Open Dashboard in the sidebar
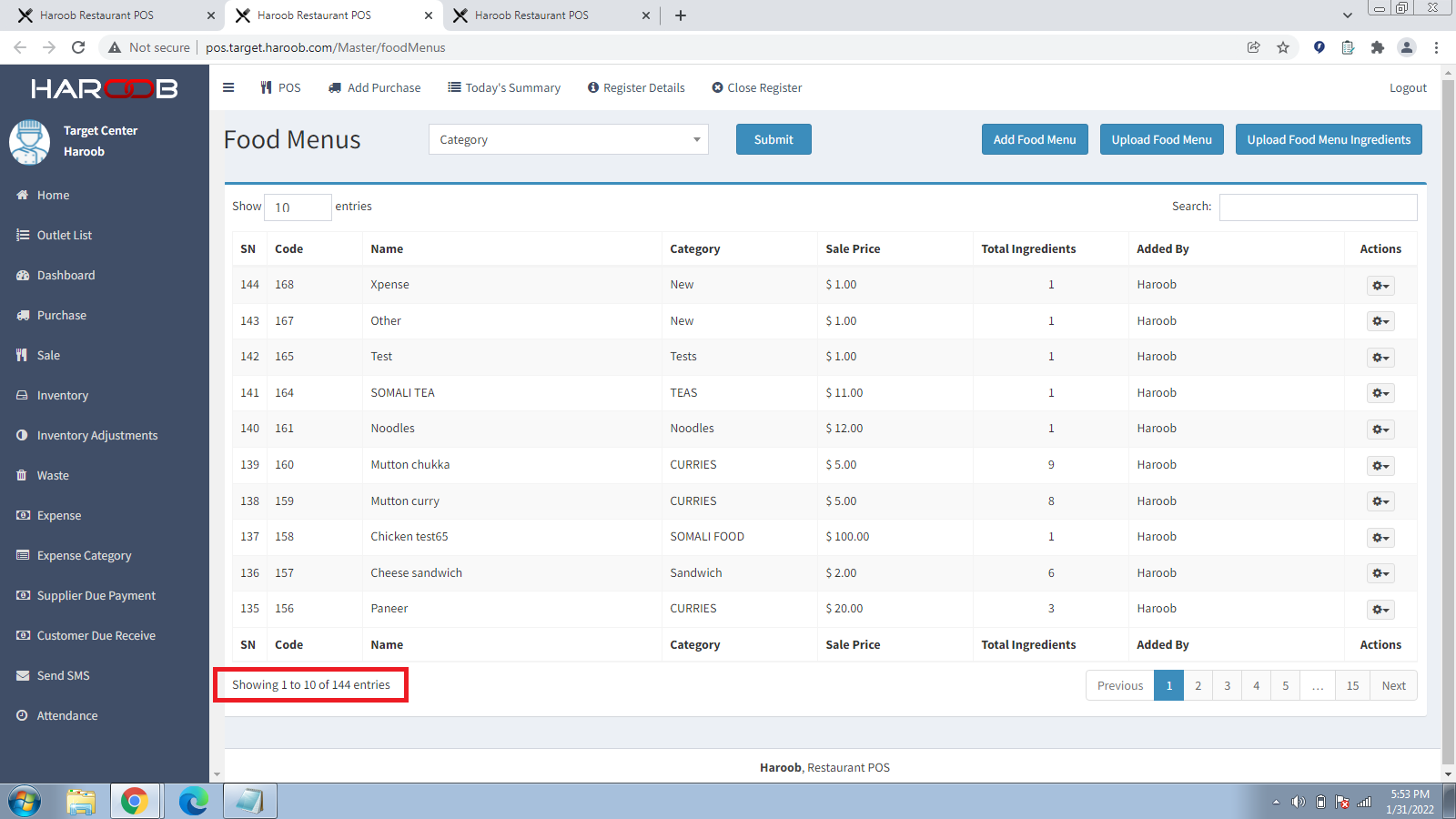This screenshot has height=819, width=1456. (105, 275)
